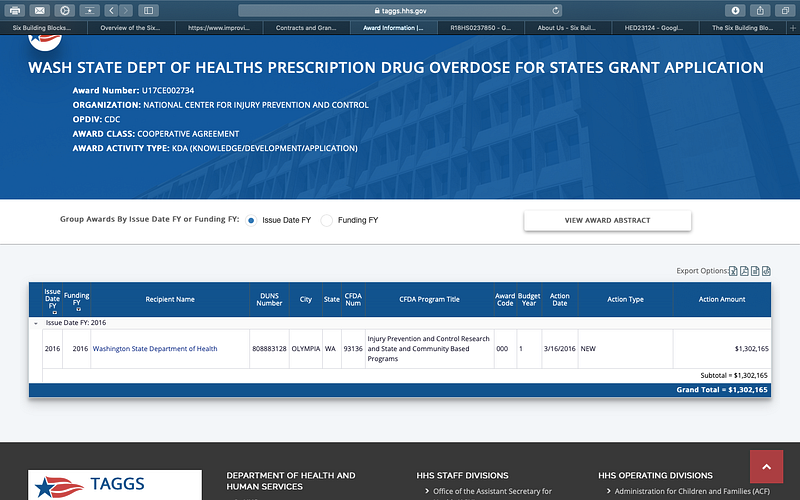The width and height of the screenshot is (800, 500).
Task: Add a new tab with plus button
Action: pyautogui.click(x=793, y=28)
